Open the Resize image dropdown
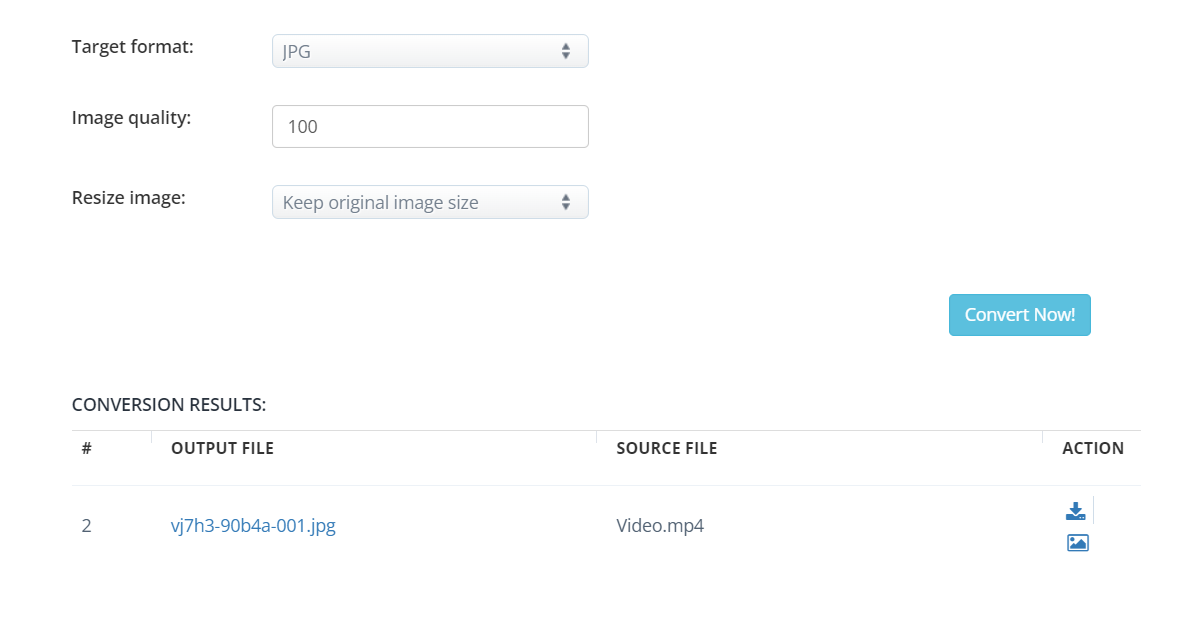This screenshot has height=632, width=1190. point(429,202)
